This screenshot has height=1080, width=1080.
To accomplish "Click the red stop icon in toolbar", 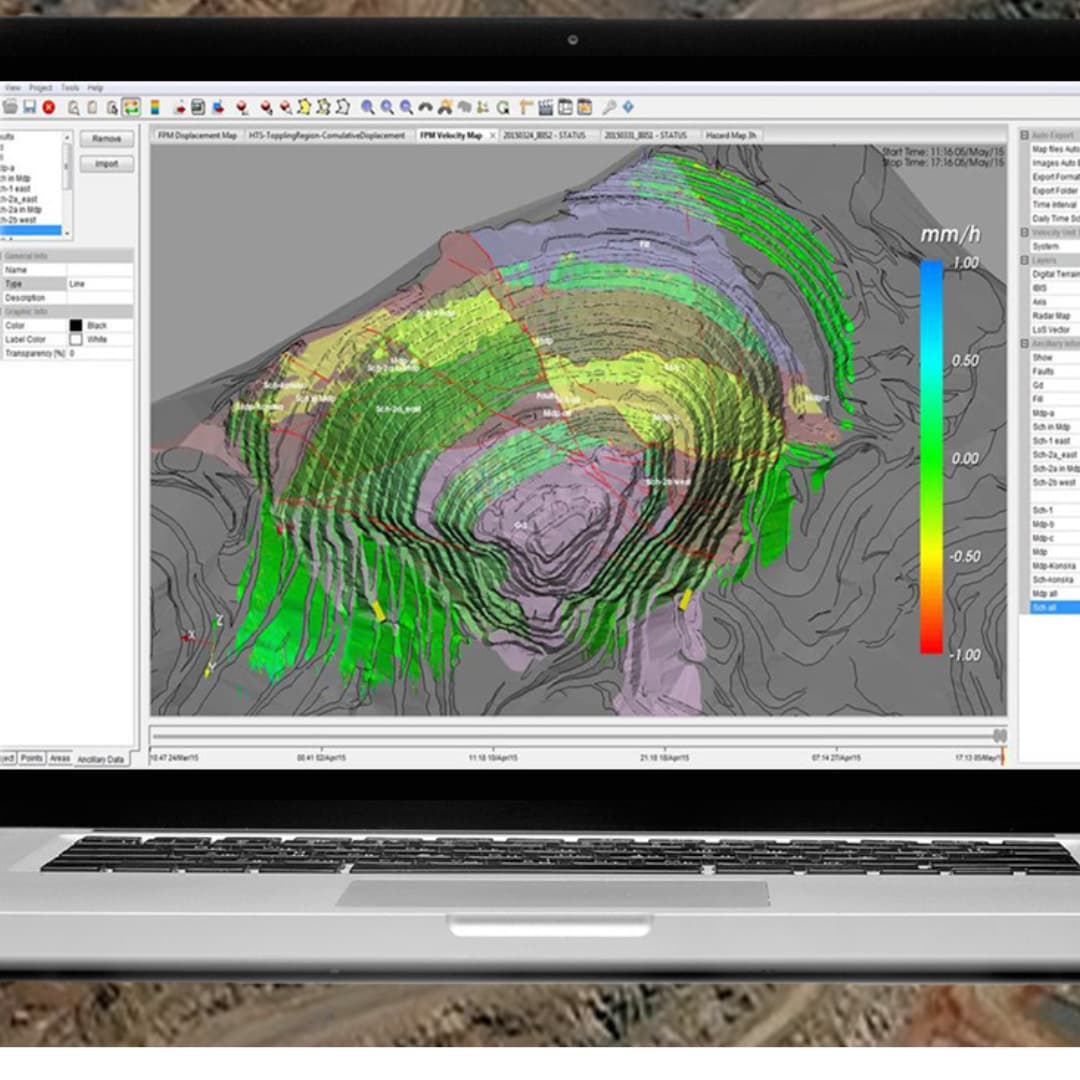I will tap(48, 107).
